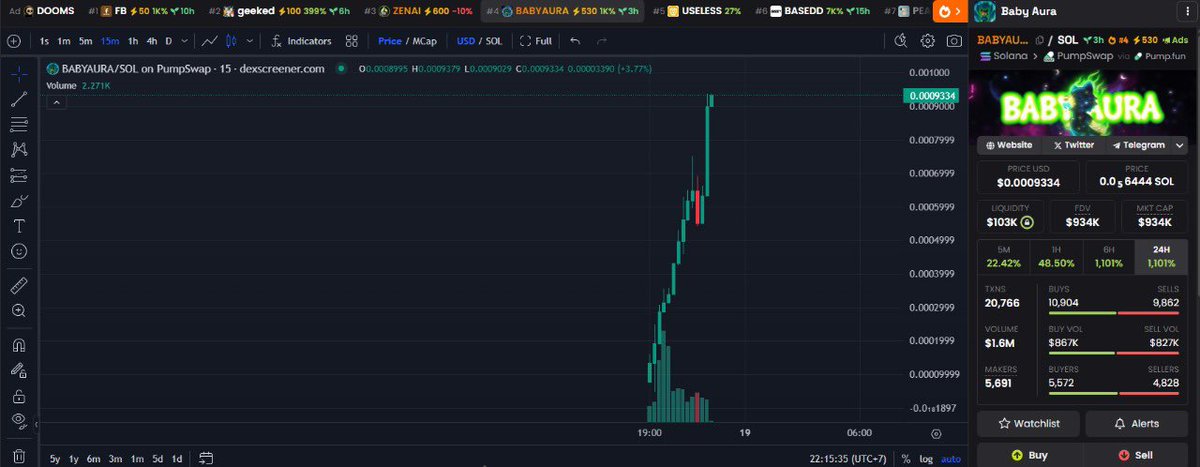Set chart denomination to USD
This screenshot has height=467, width=1200.
click(x=466, y=41)
